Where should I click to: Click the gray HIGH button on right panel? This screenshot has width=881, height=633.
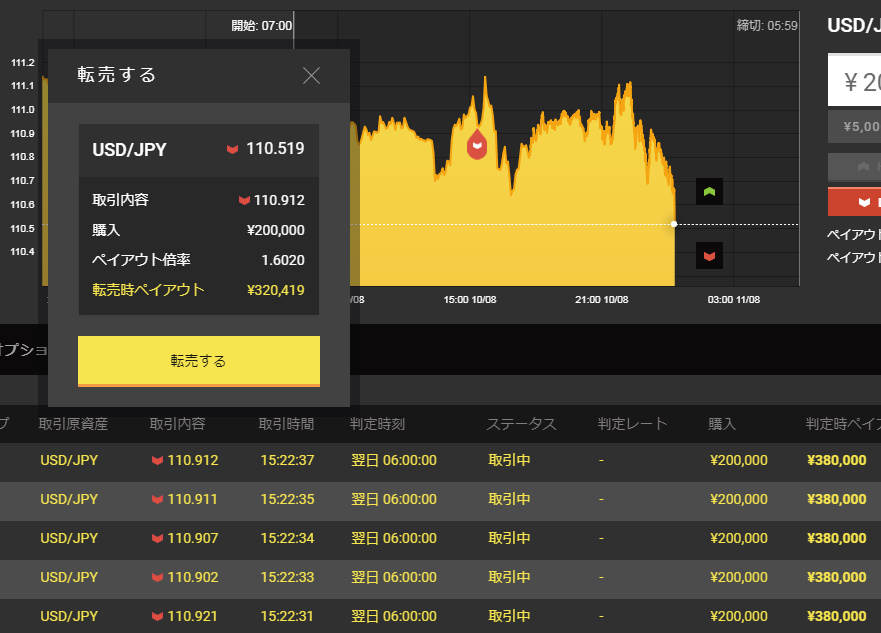point(855,167)
